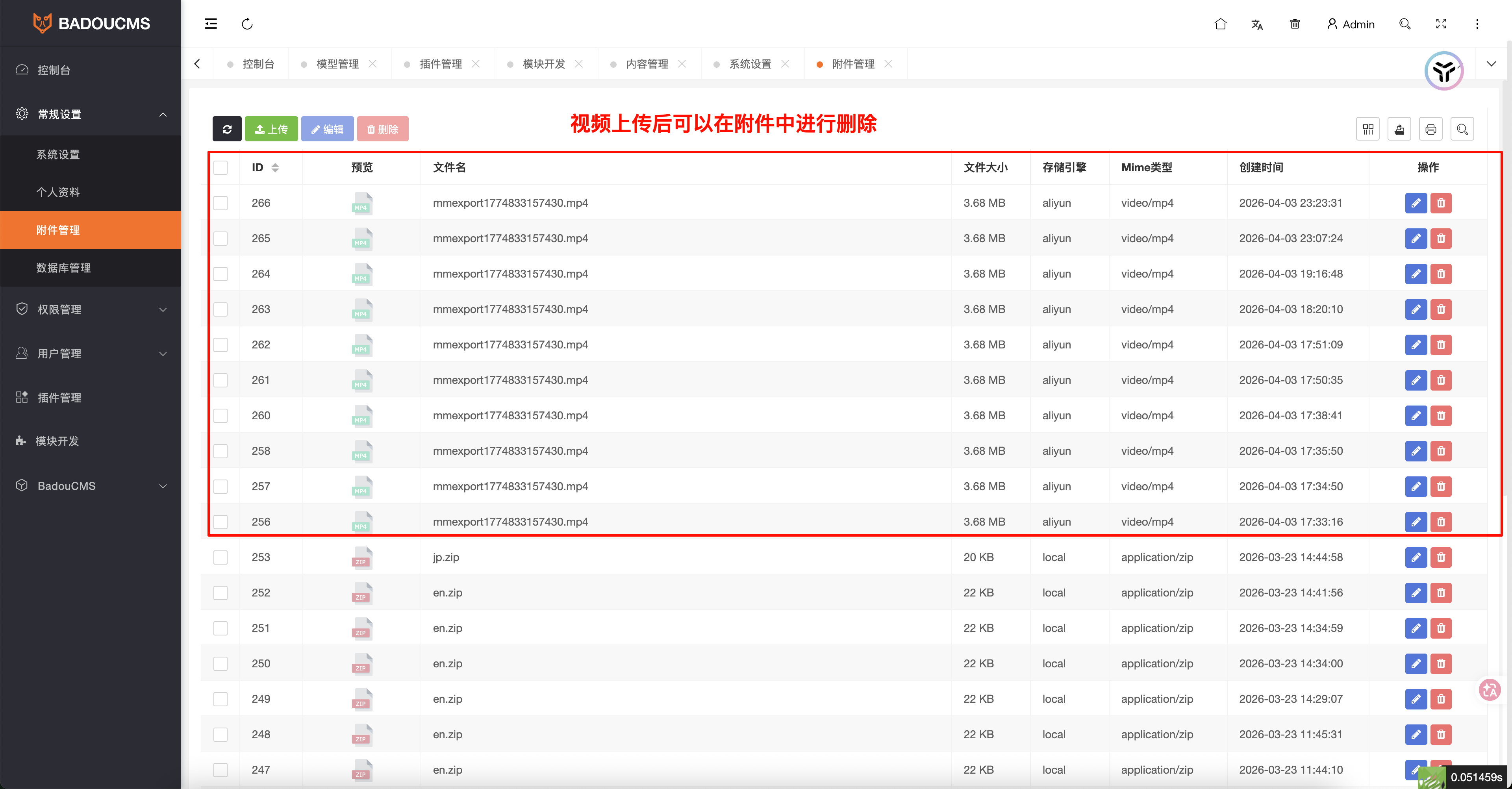Click the page refresh icon in header
Image resolution: width=1512 pixels, height=789 pixels.
[x=247, y=24]
